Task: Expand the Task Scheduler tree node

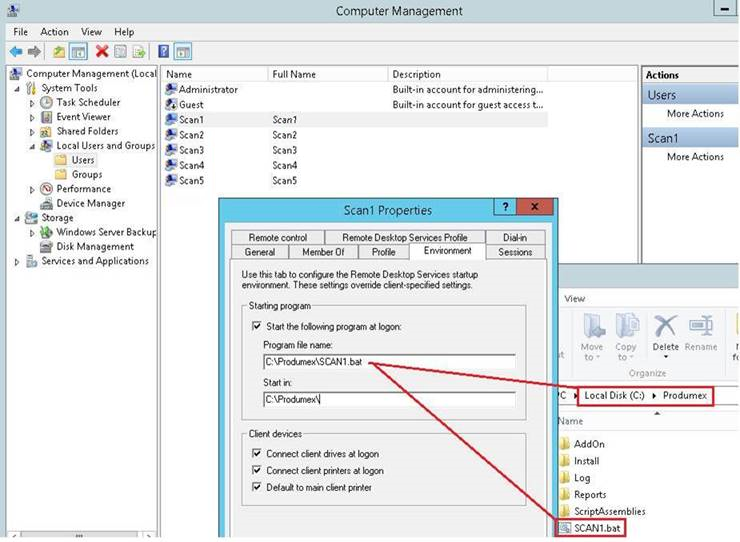Action: point(33,103)
